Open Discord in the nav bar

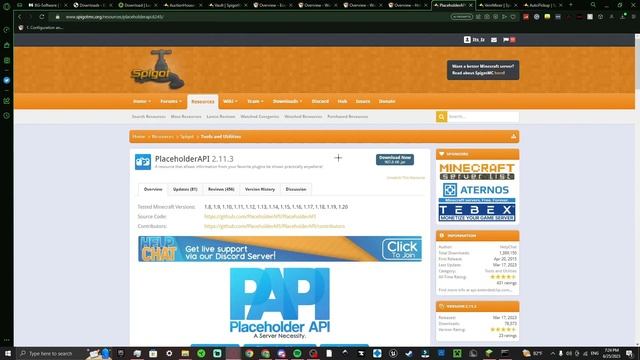point(320,101)
